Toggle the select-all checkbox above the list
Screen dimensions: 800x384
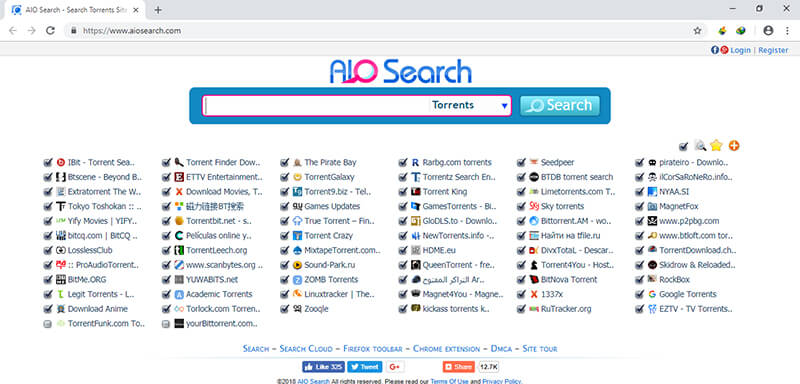(683, 147)
